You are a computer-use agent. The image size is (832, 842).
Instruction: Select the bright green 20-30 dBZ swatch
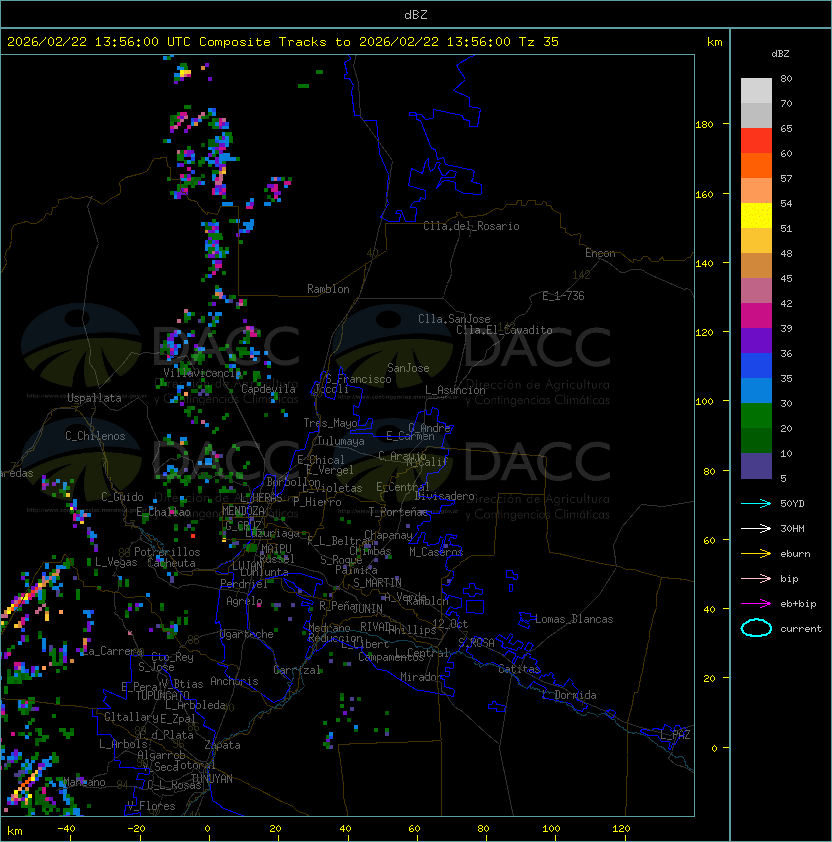click(756, 416)
